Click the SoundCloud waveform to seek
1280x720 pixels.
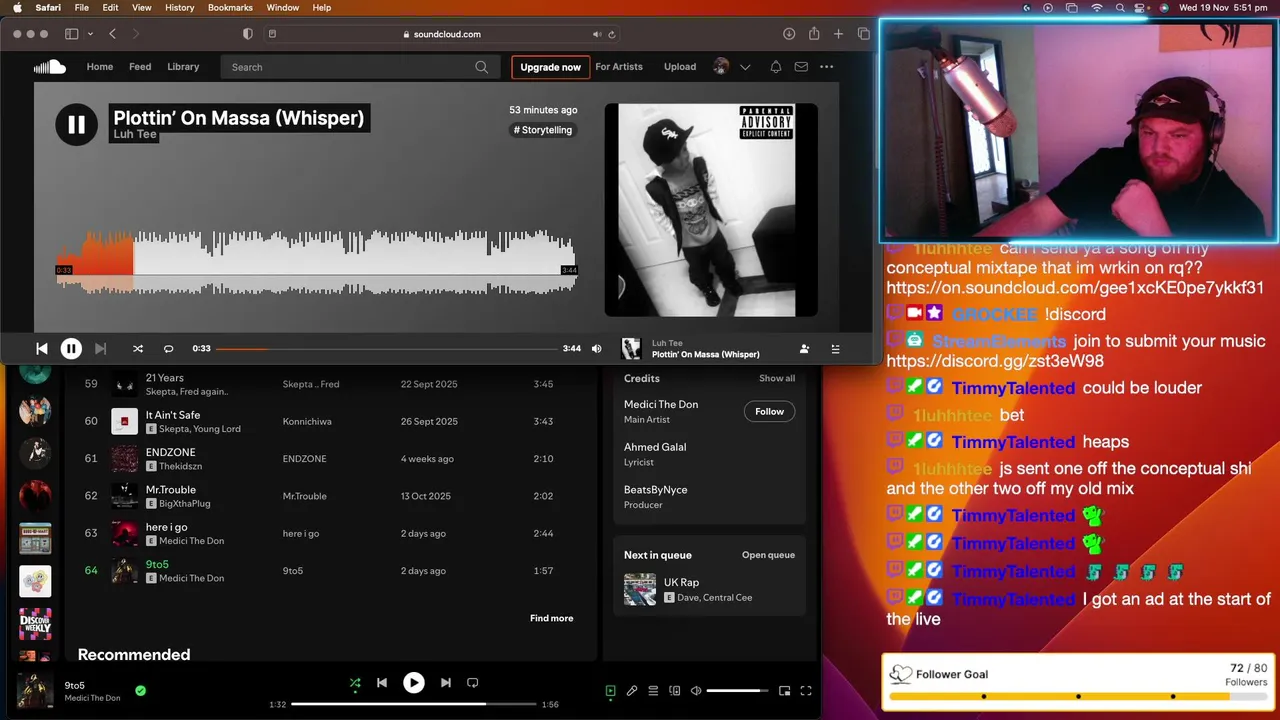(x=316, y=262)
